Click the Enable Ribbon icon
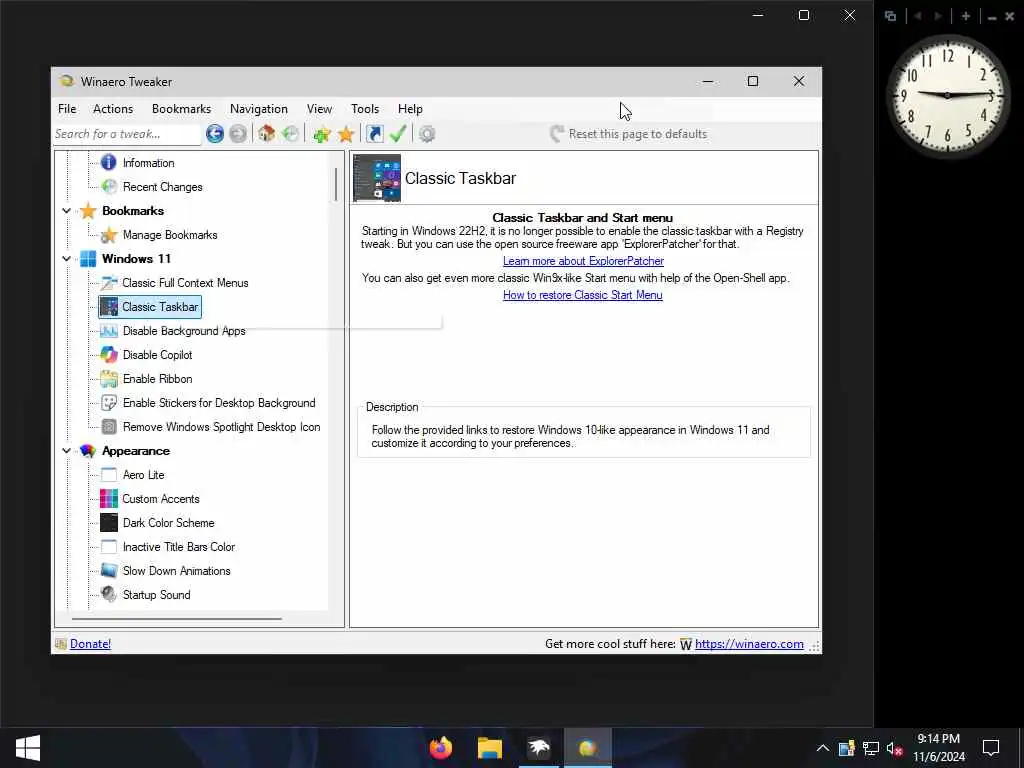The height and width of the screenshot is (768, 1024). click(108, 379)
